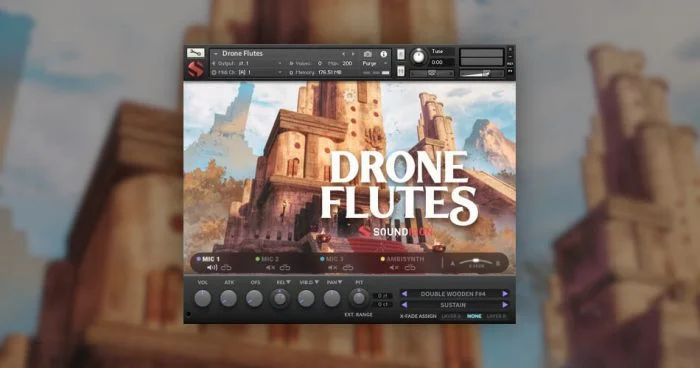Screen dimensions: 700x368
Task: Click the Sustain articulation name
Action: [x=453, y=305]
